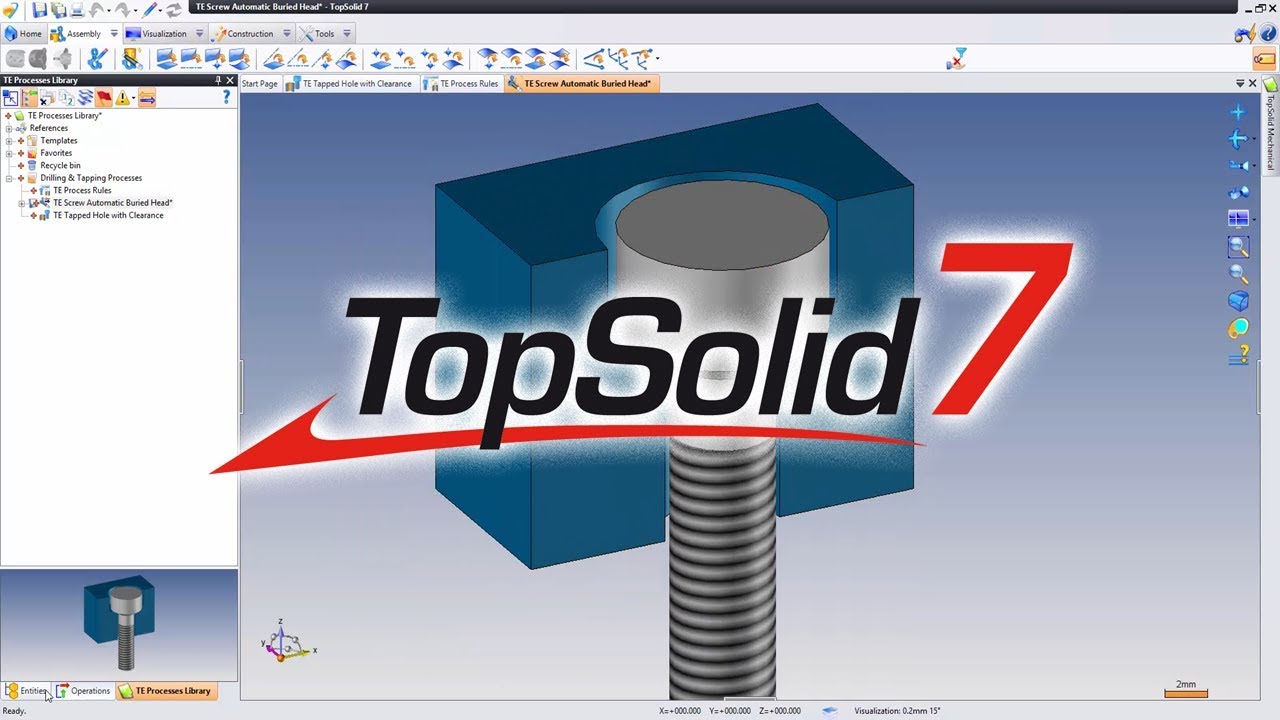Click the select-arrow square icon in library toolbar

[x=10, y=98]
